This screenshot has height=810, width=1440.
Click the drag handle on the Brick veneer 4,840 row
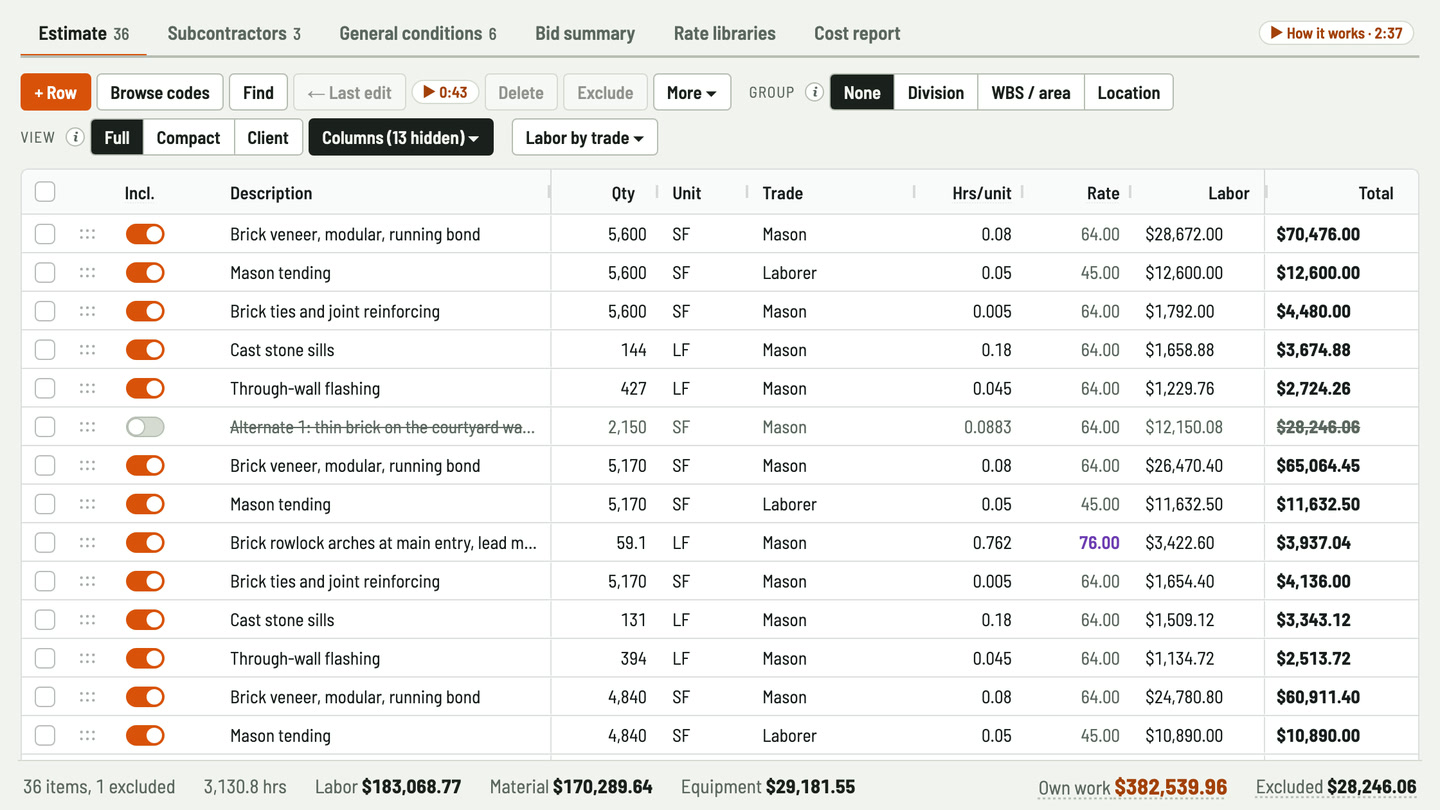87,697
